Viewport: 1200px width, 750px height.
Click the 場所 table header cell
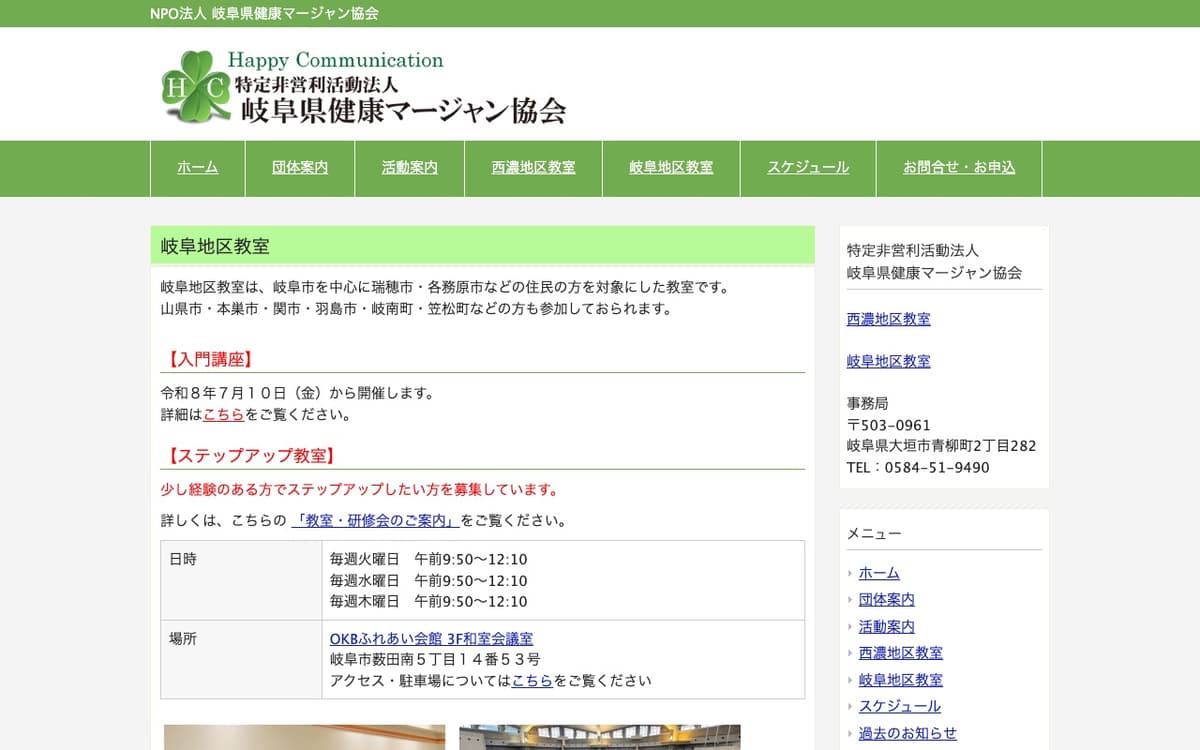(x=241, y=660)
